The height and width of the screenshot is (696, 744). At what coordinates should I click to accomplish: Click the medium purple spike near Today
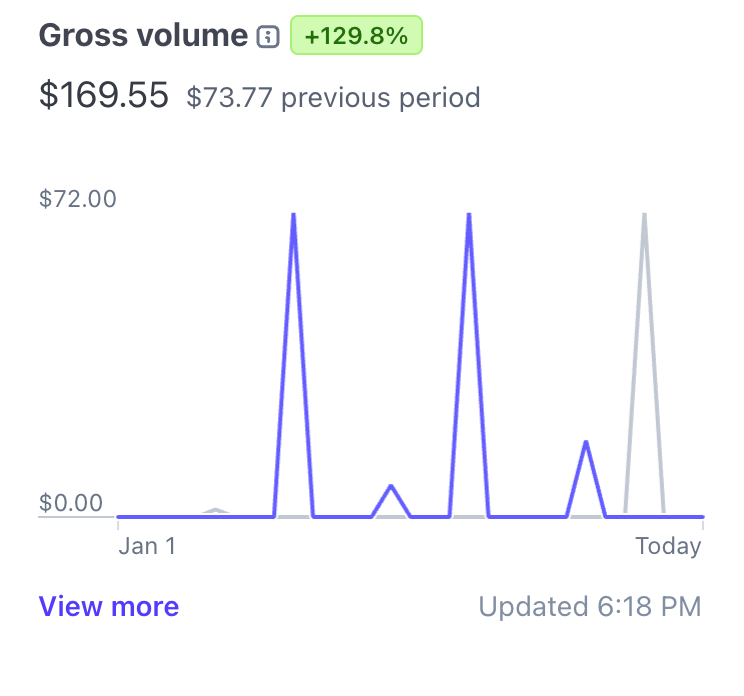(x=586, y=443)
